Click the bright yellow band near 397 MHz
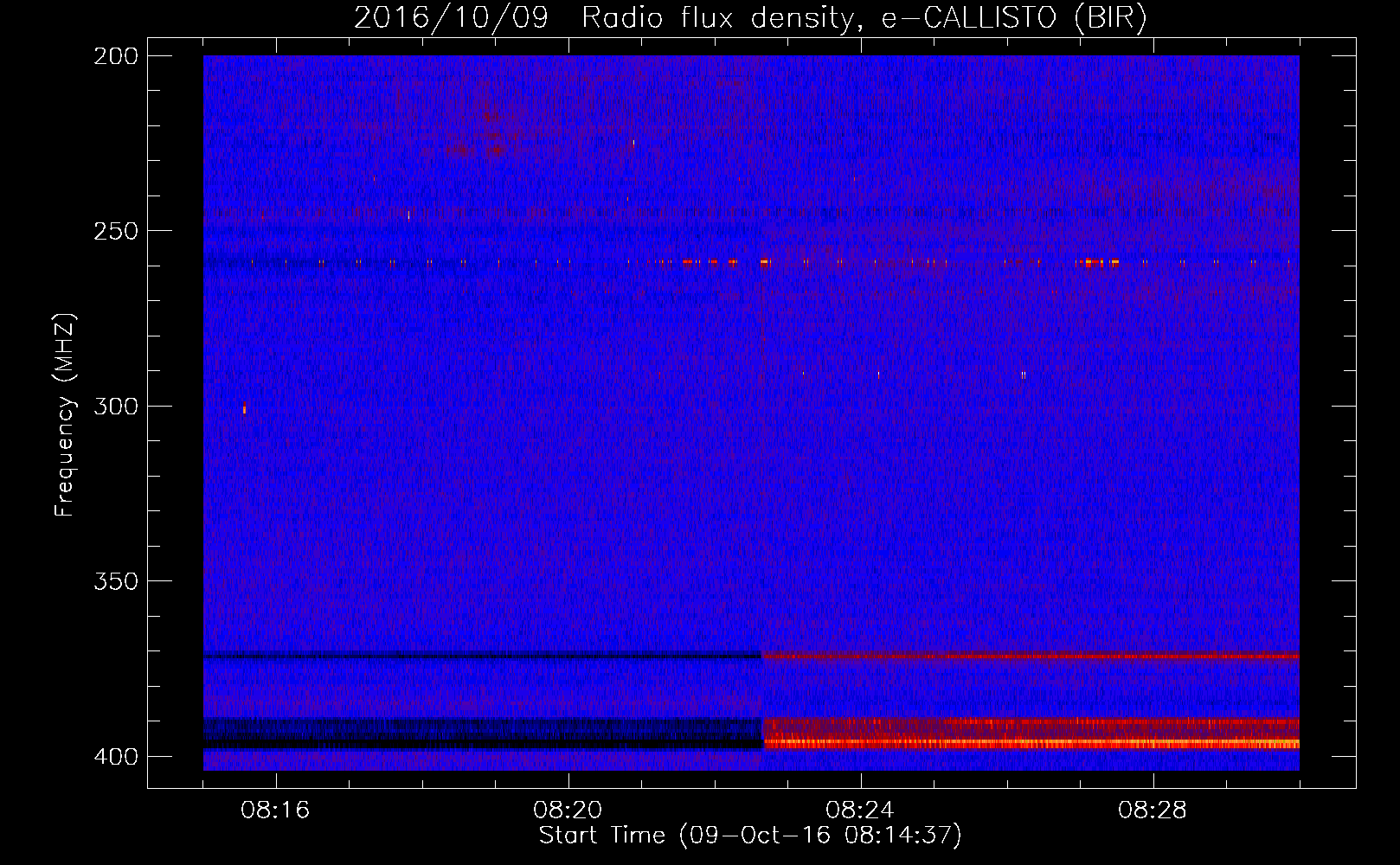 (1031, 743)
